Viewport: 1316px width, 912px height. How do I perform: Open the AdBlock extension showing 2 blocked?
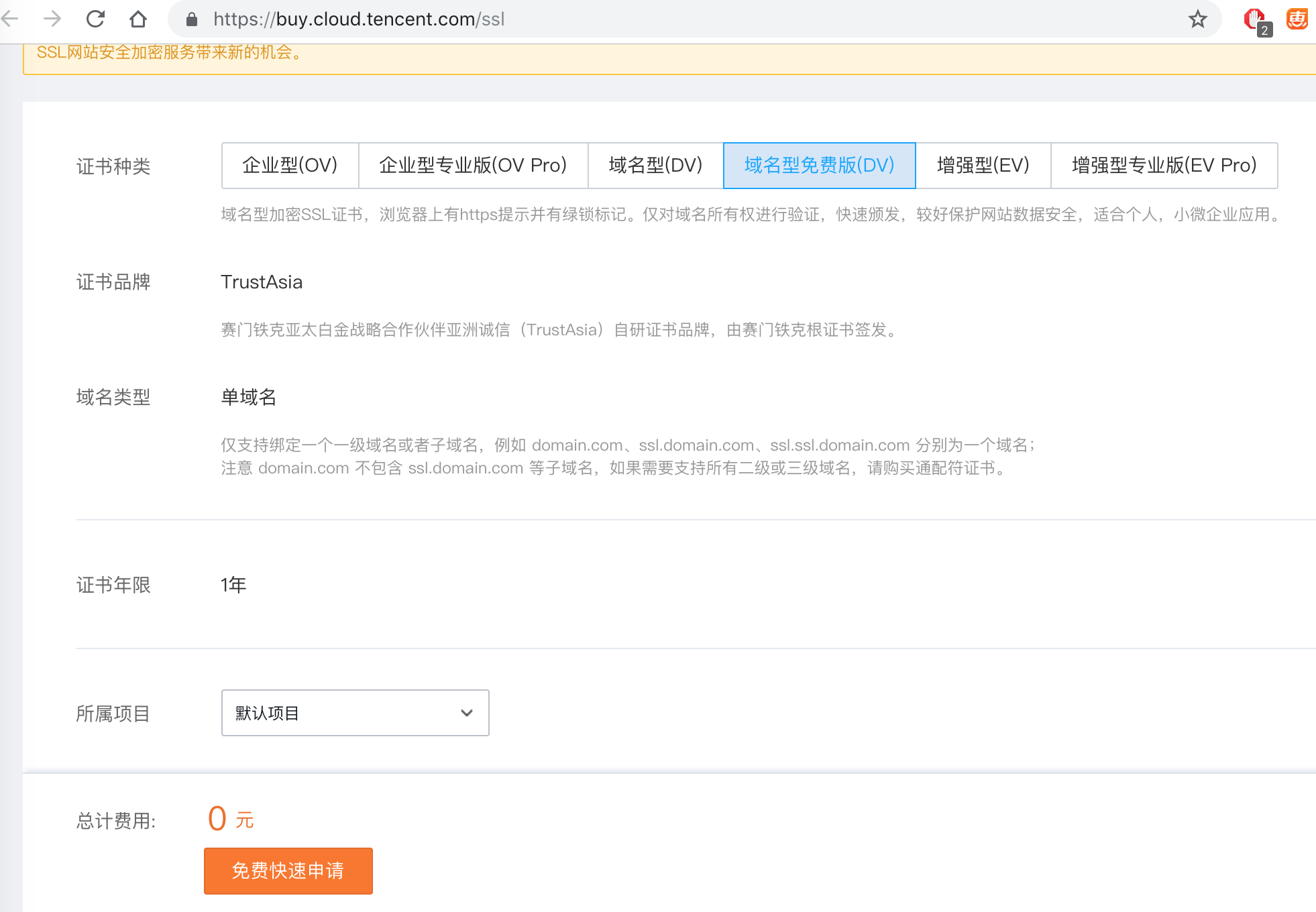click(x=1254, y=19)
